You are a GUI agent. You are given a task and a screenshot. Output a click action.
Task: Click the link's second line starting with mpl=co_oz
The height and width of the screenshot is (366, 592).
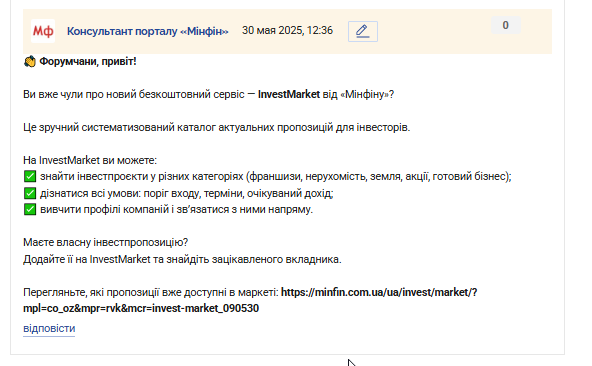141,308
